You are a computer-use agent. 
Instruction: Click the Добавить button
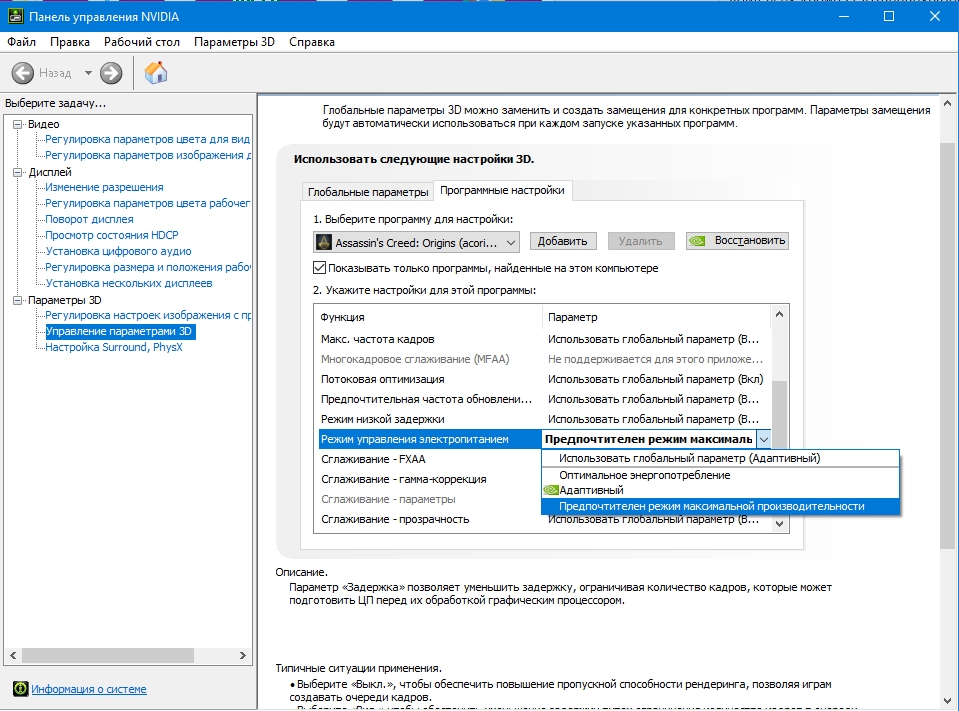coord(562,241)
